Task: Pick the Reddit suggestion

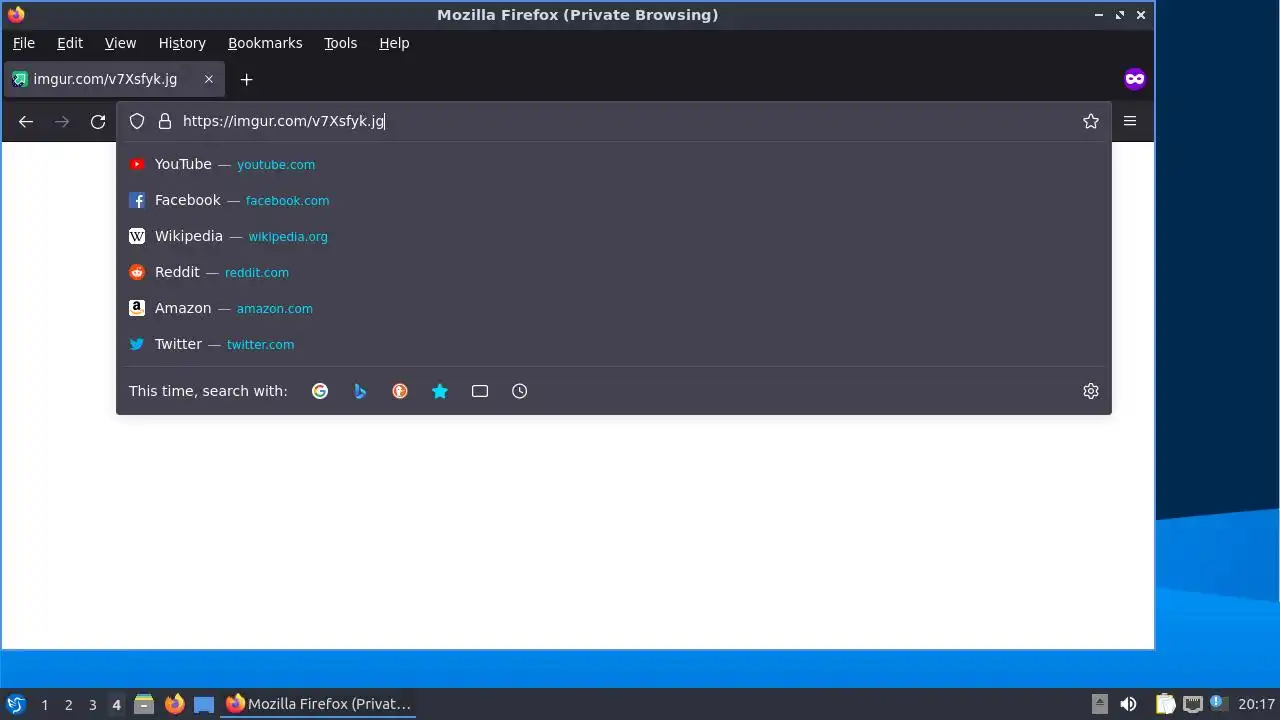Action: (x=614, y=272)
